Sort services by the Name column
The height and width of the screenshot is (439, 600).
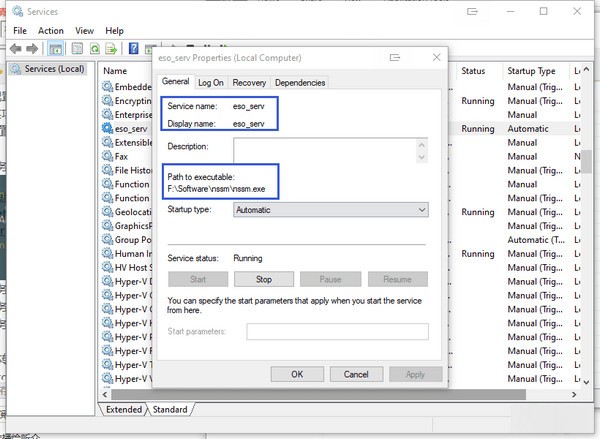pyautogui.click(x=125, y=71)
